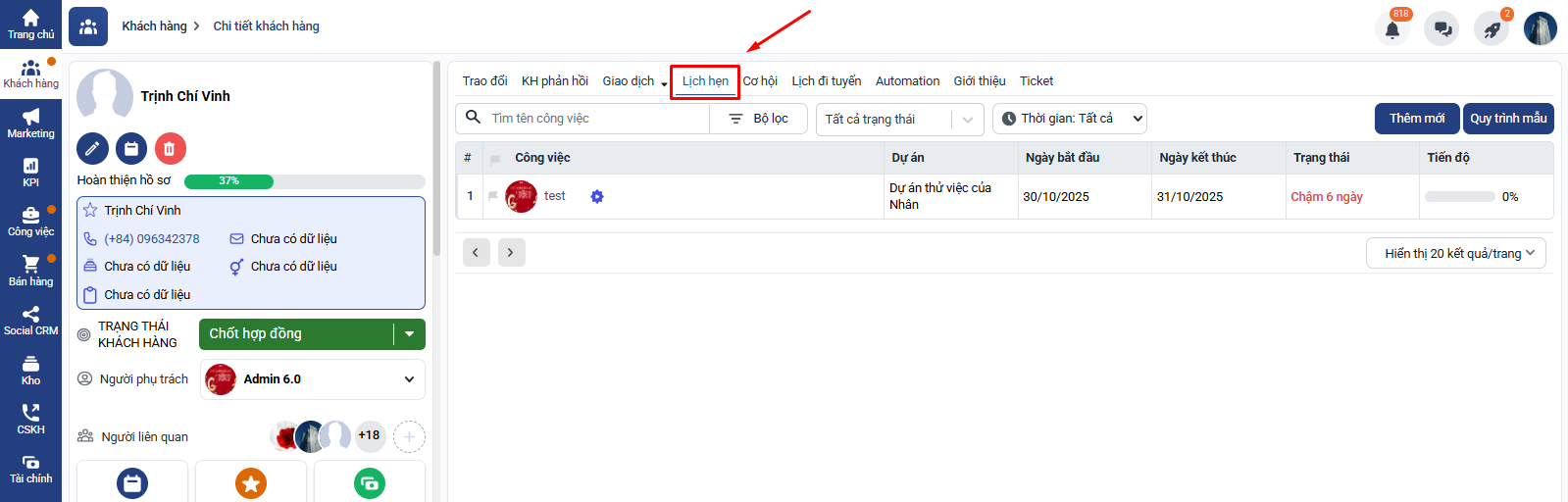Click the Quy trình mẫu button
This screenshot has width=1568, height=502.
tap(1507, 119)
